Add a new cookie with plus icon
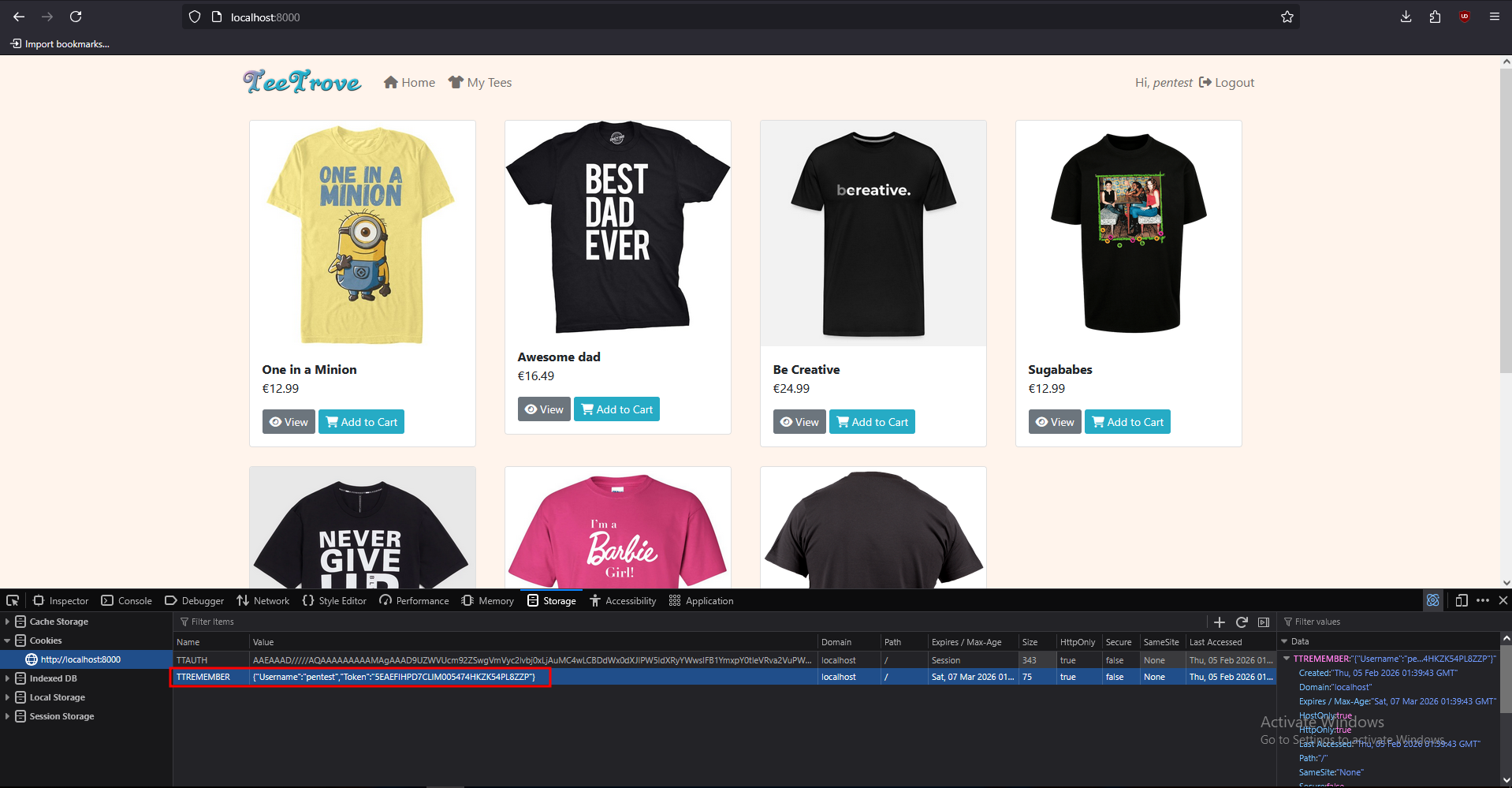The width and height of the screenshot is (1512, 788). point(1220,622)
